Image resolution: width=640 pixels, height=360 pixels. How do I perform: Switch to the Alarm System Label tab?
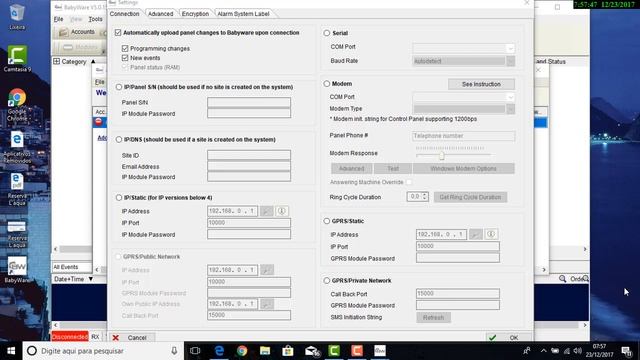coord(243,14)
